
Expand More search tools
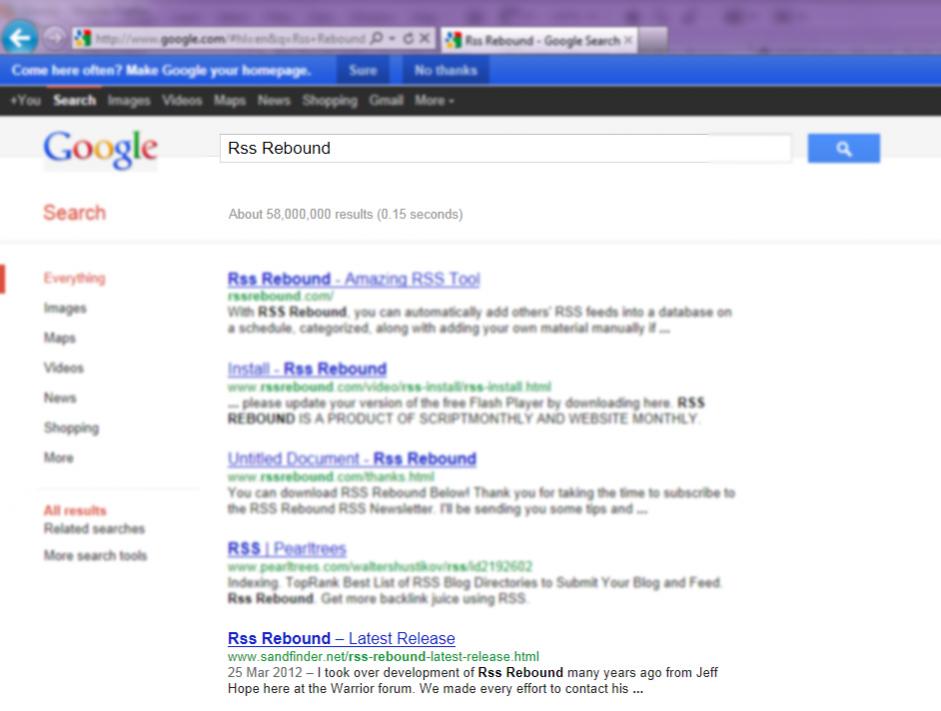click(x=95, y=556)
